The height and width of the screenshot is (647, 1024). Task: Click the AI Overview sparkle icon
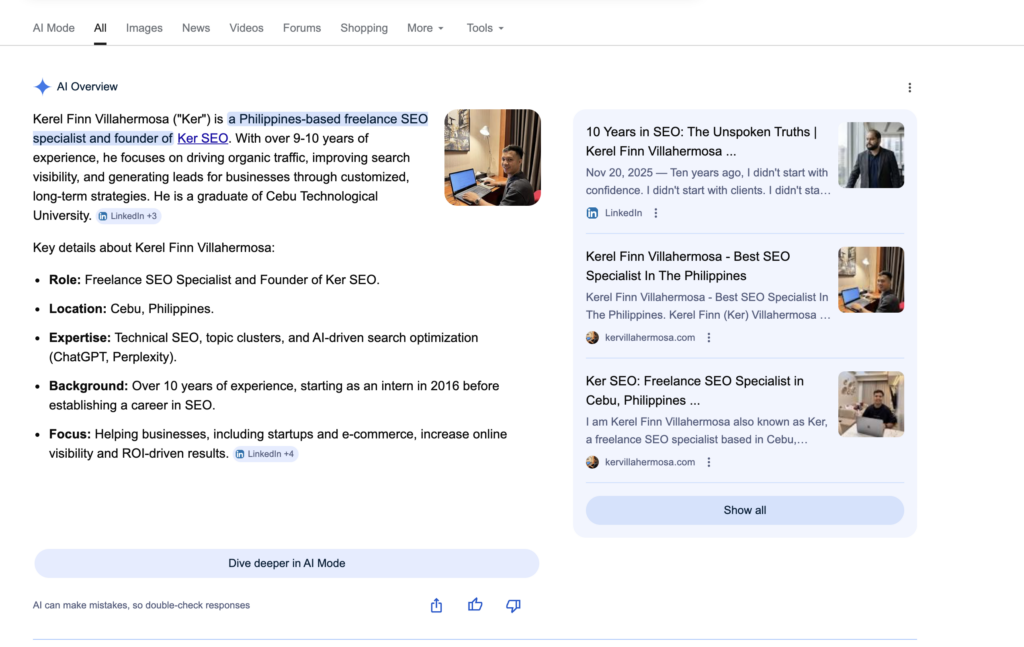(x=42, y=87)
